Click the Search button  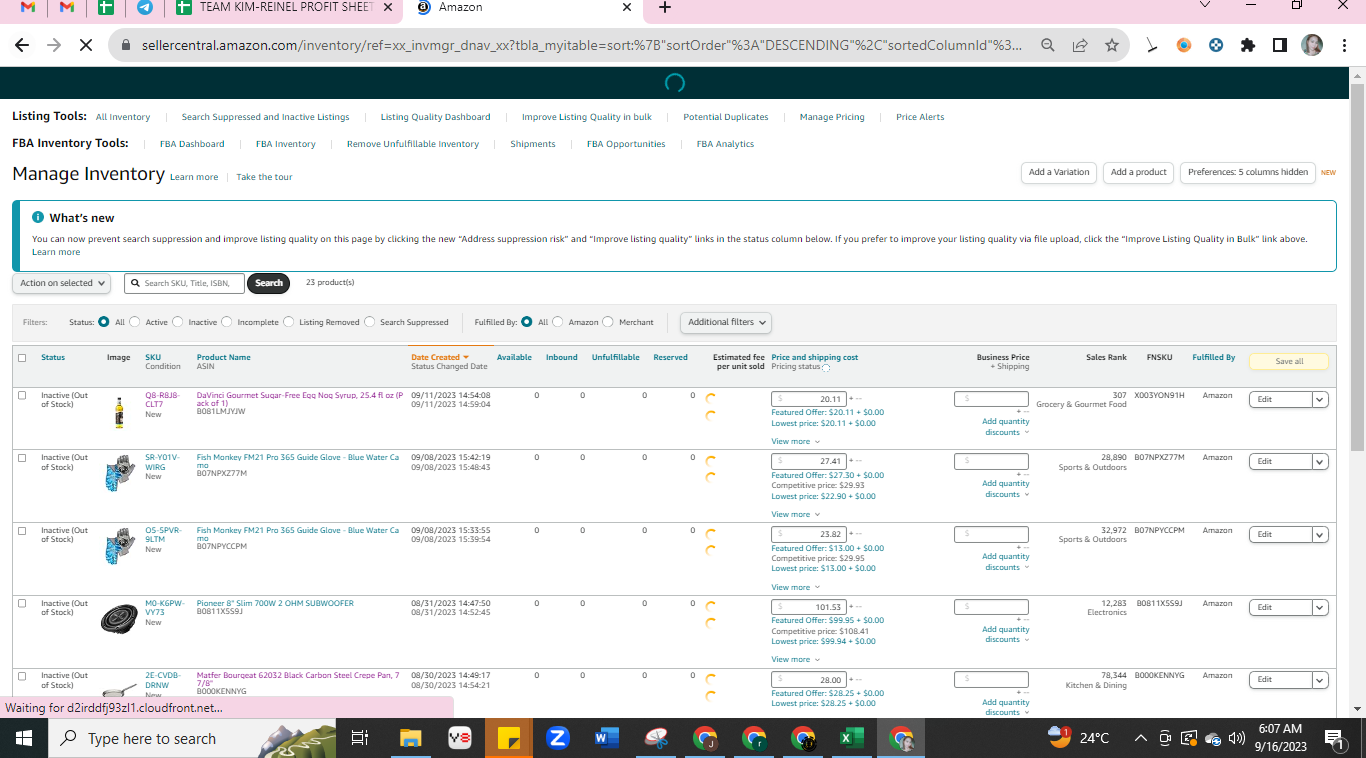269,283
